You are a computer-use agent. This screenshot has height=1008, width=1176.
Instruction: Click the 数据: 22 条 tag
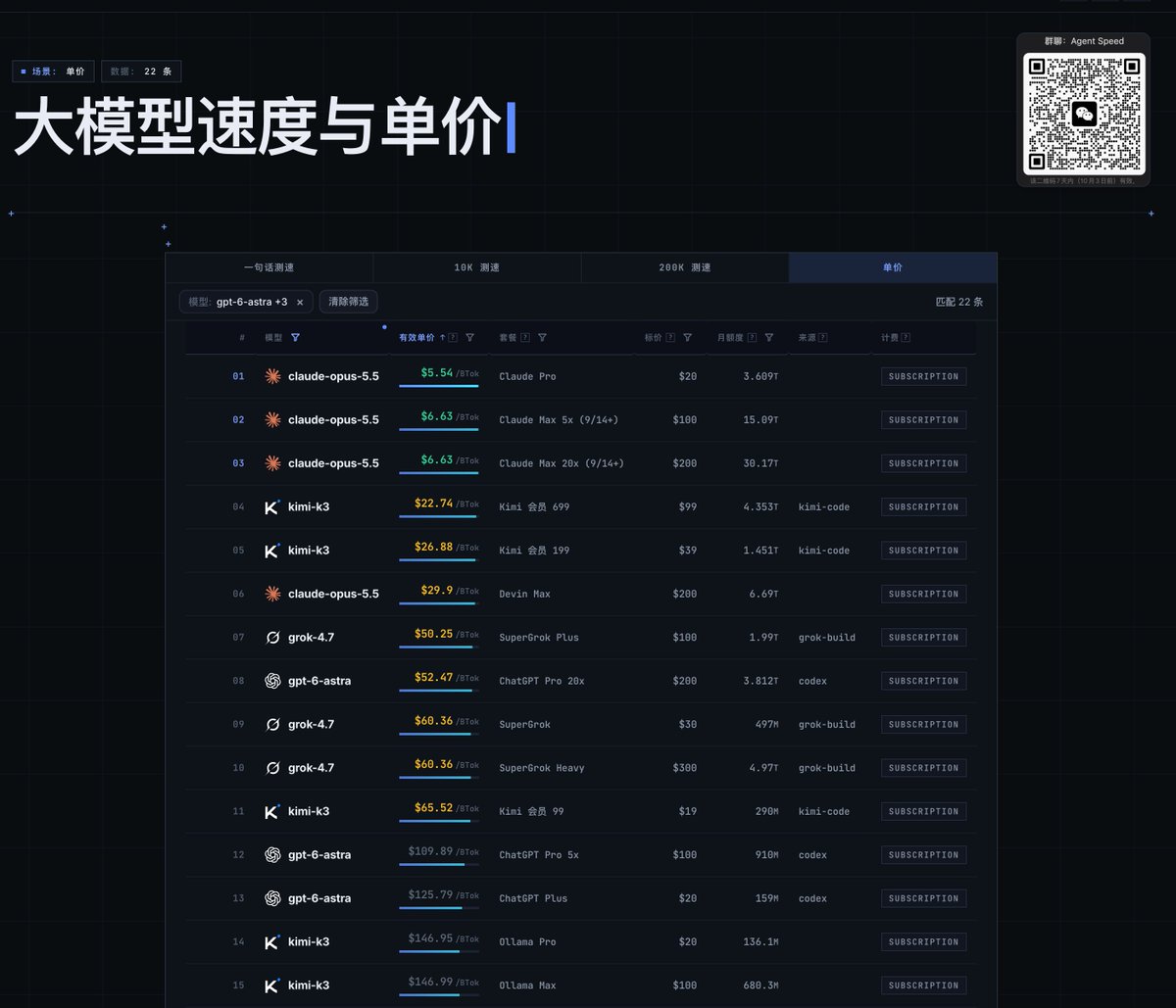coord(141,72)
